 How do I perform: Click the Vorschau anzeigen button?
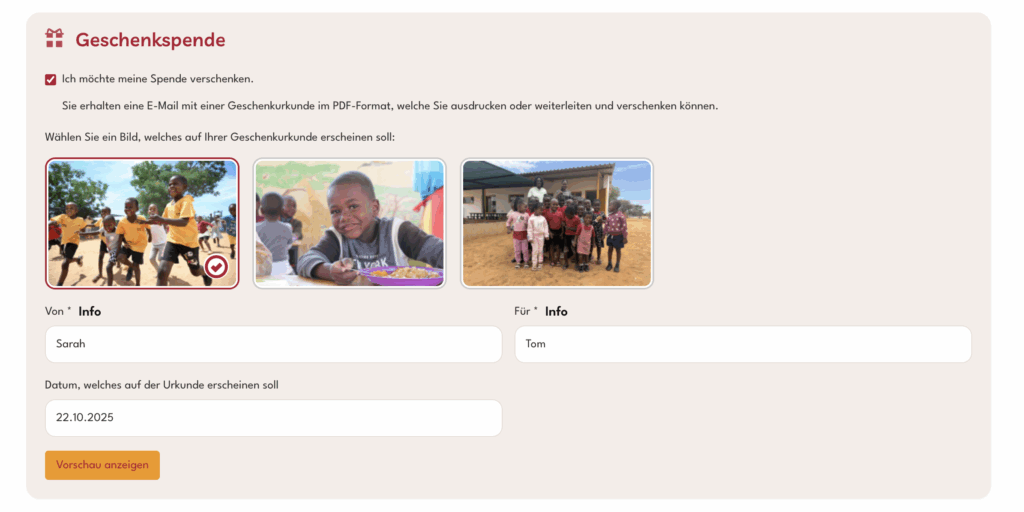[x=103, y=465]
